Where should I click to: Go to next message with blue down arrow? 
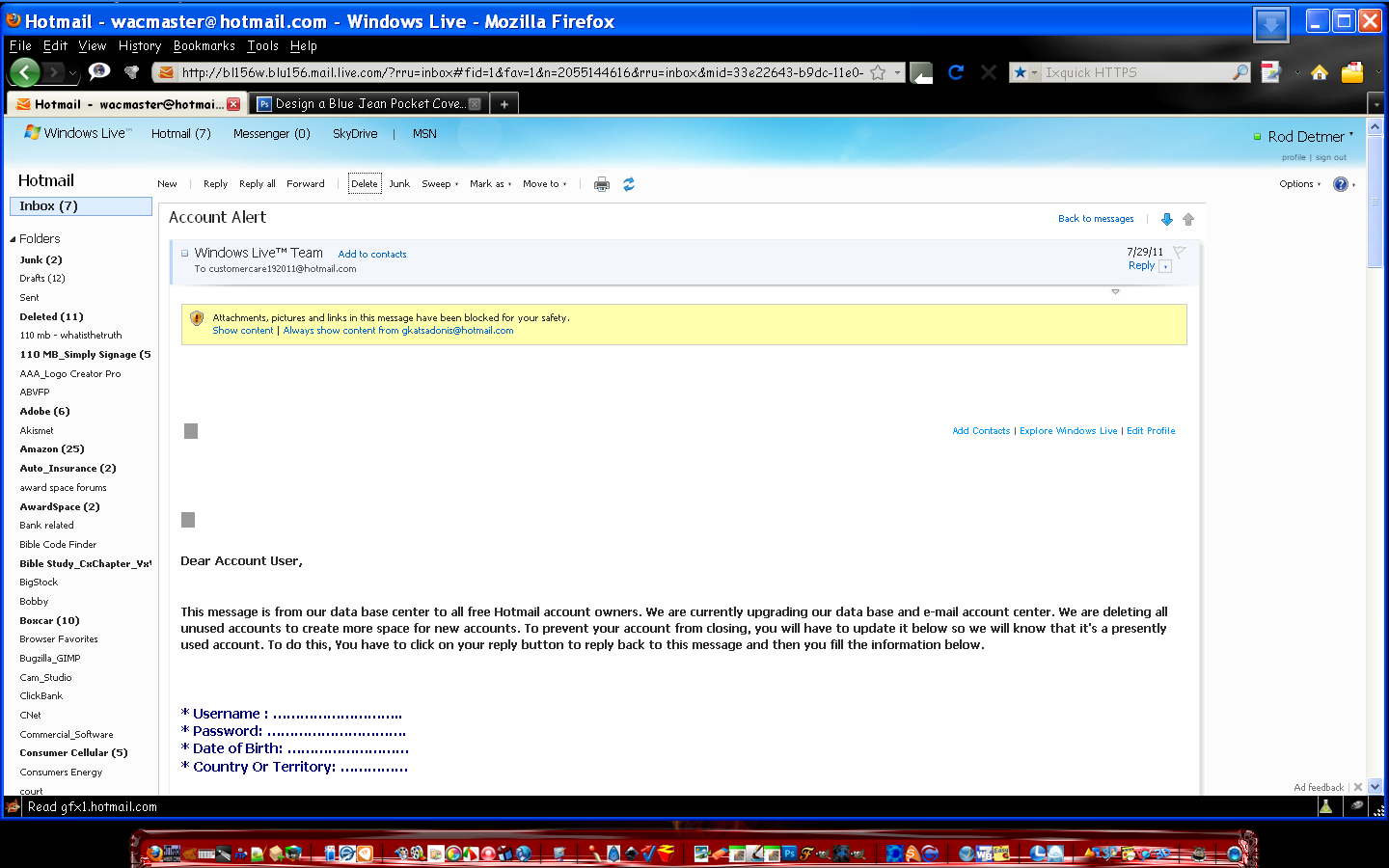point(1167,219)
